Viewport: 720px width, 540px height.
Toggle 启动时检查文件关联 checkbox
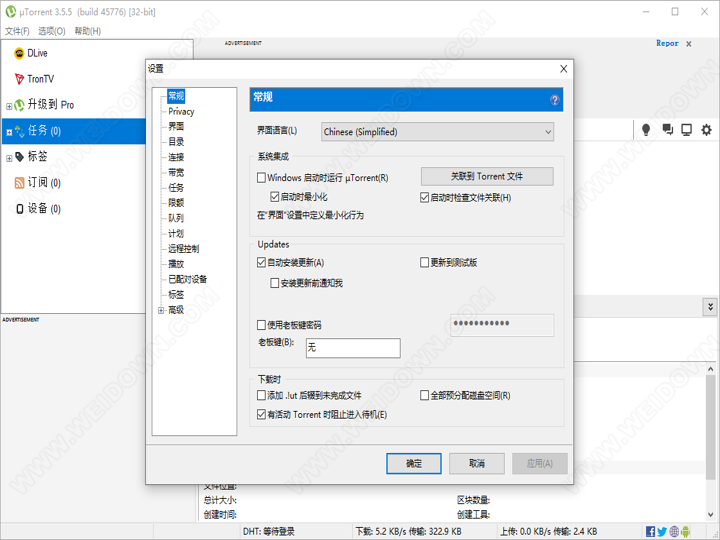click(424, 198)
